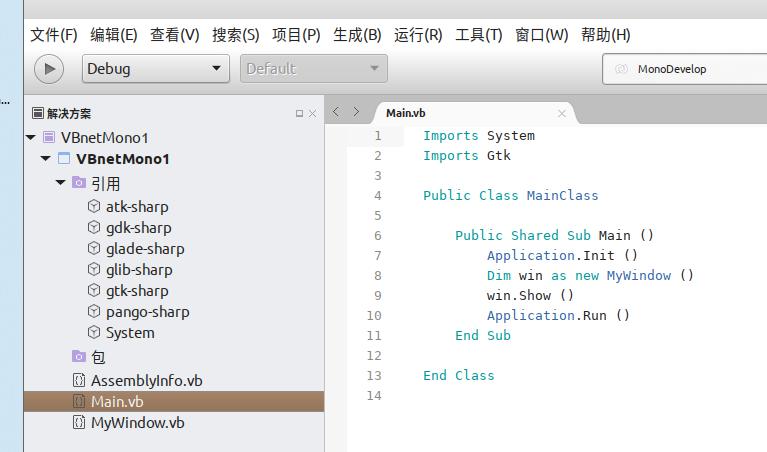Open the 文件(F) menu
The width and height of the screenshot is (767, 452).
(54, 35)
